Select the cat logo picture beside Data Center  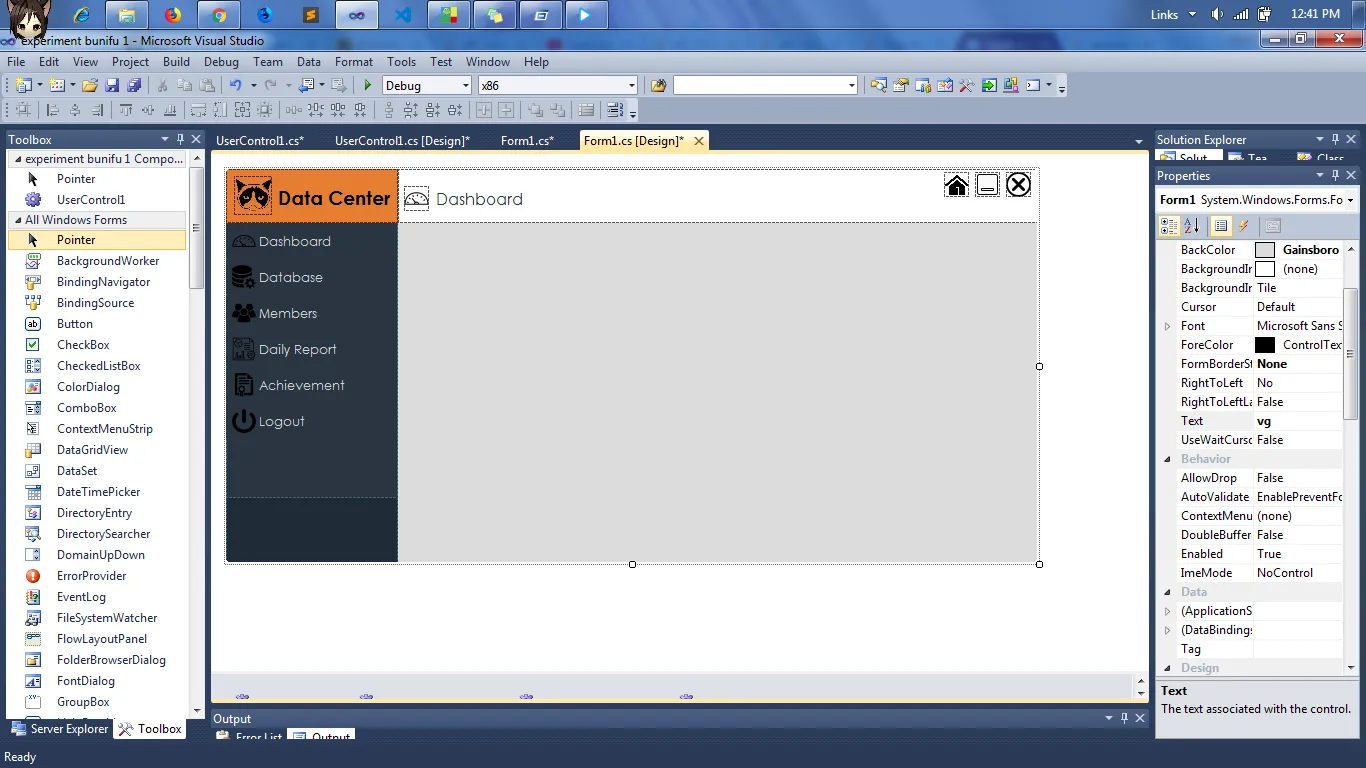pyautogui.click(x=253, y=195)
